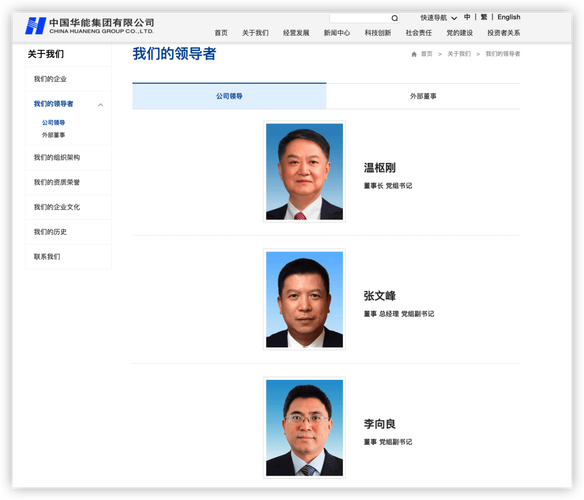
Task: Open 我们的历史 in the sidebar
Action: 50,232
